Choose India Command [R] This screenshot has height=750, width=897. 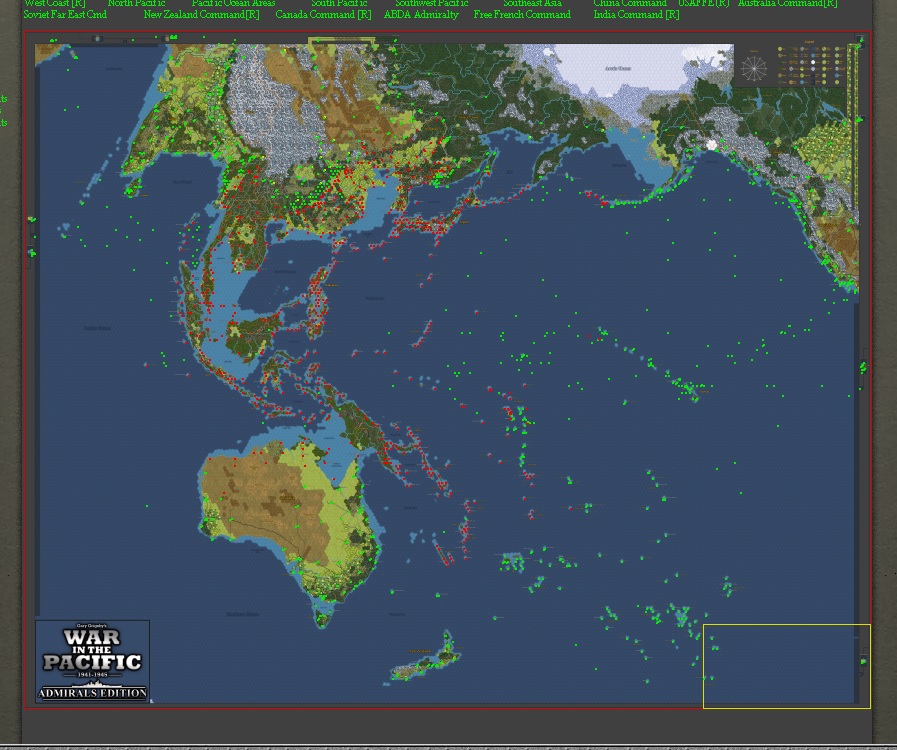(x=636, y=14)
